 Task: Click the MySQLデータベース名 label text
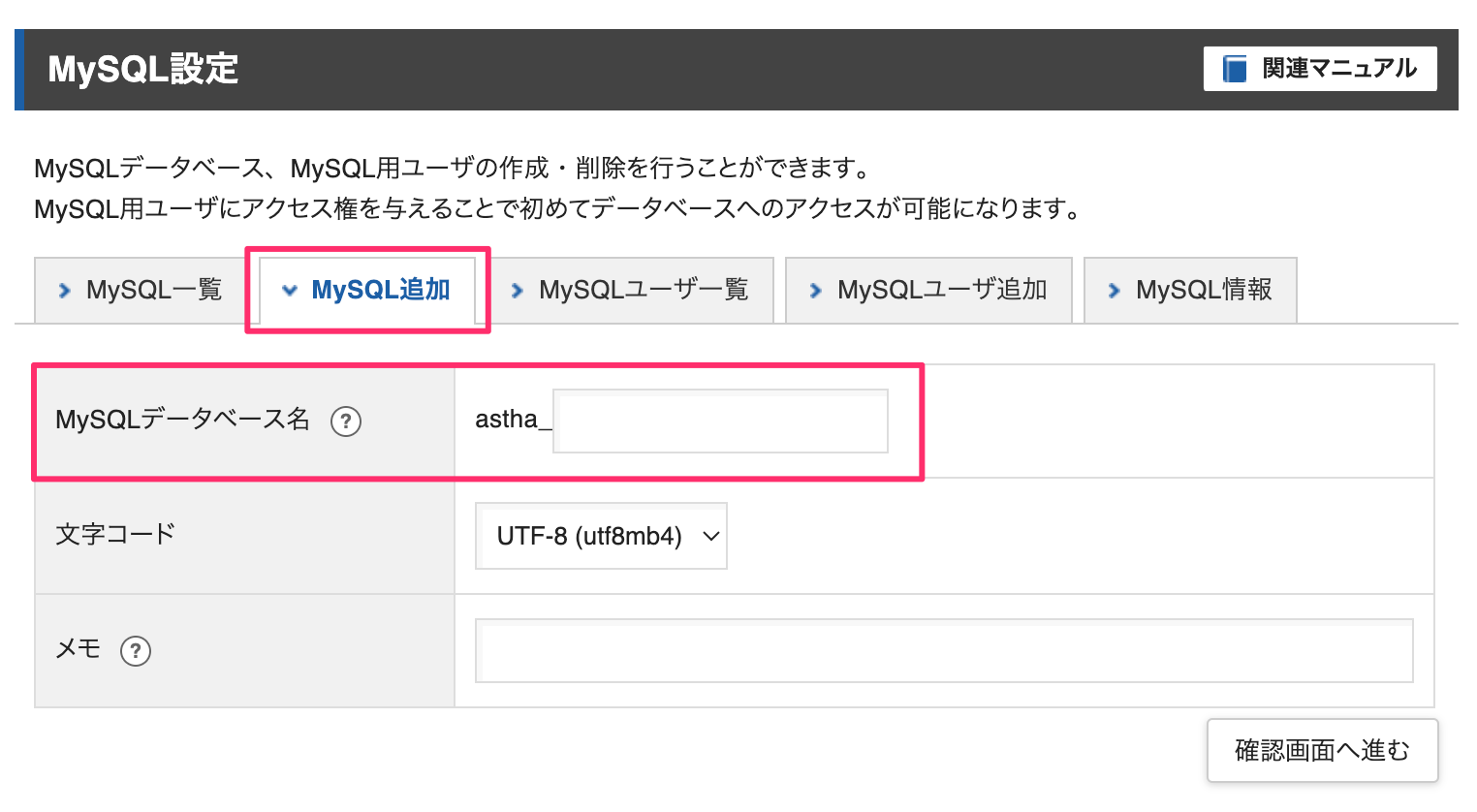point(182,420)
